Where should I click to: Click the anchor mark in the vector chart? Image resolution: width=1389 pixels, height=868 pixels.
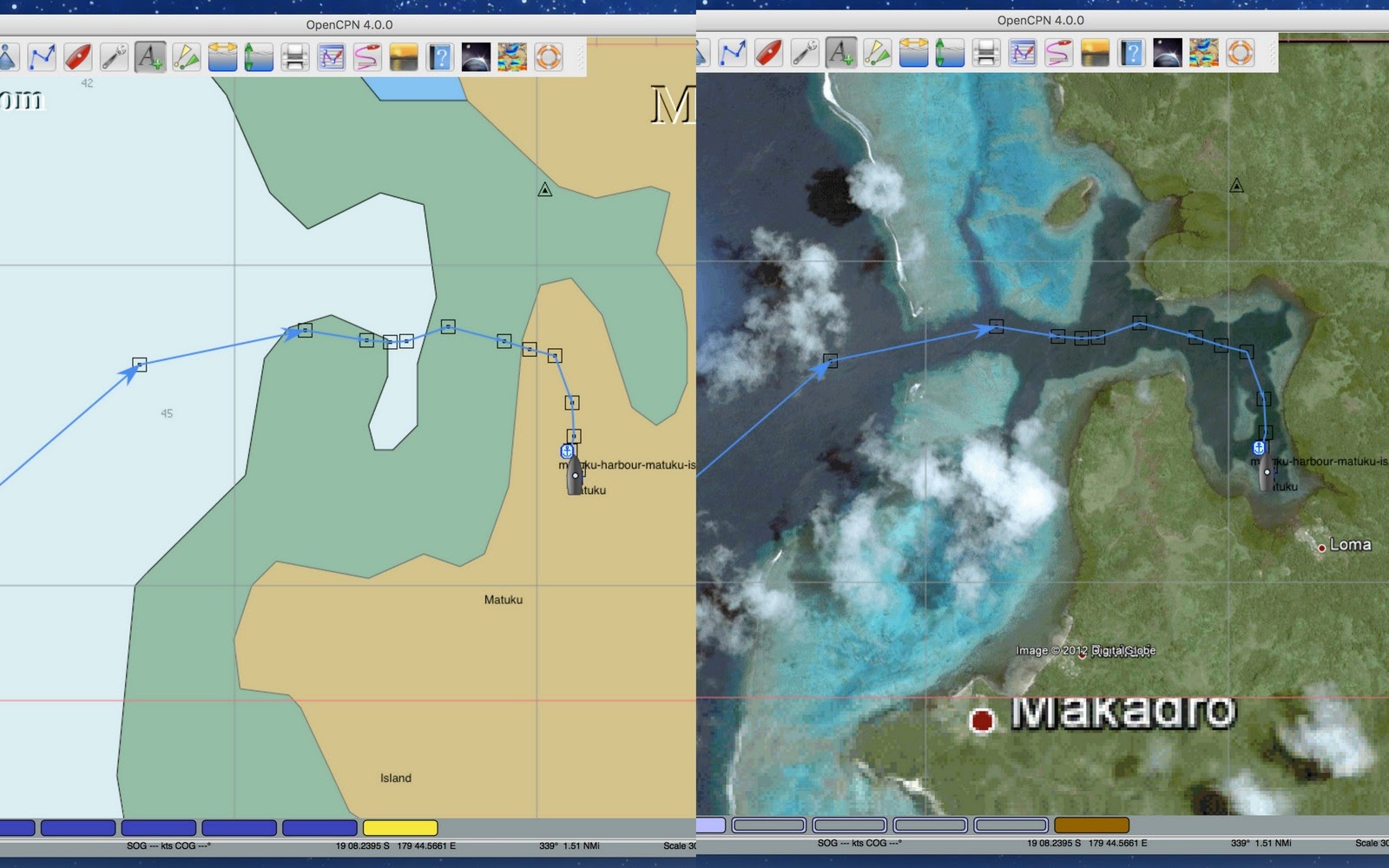coord(567,451)
